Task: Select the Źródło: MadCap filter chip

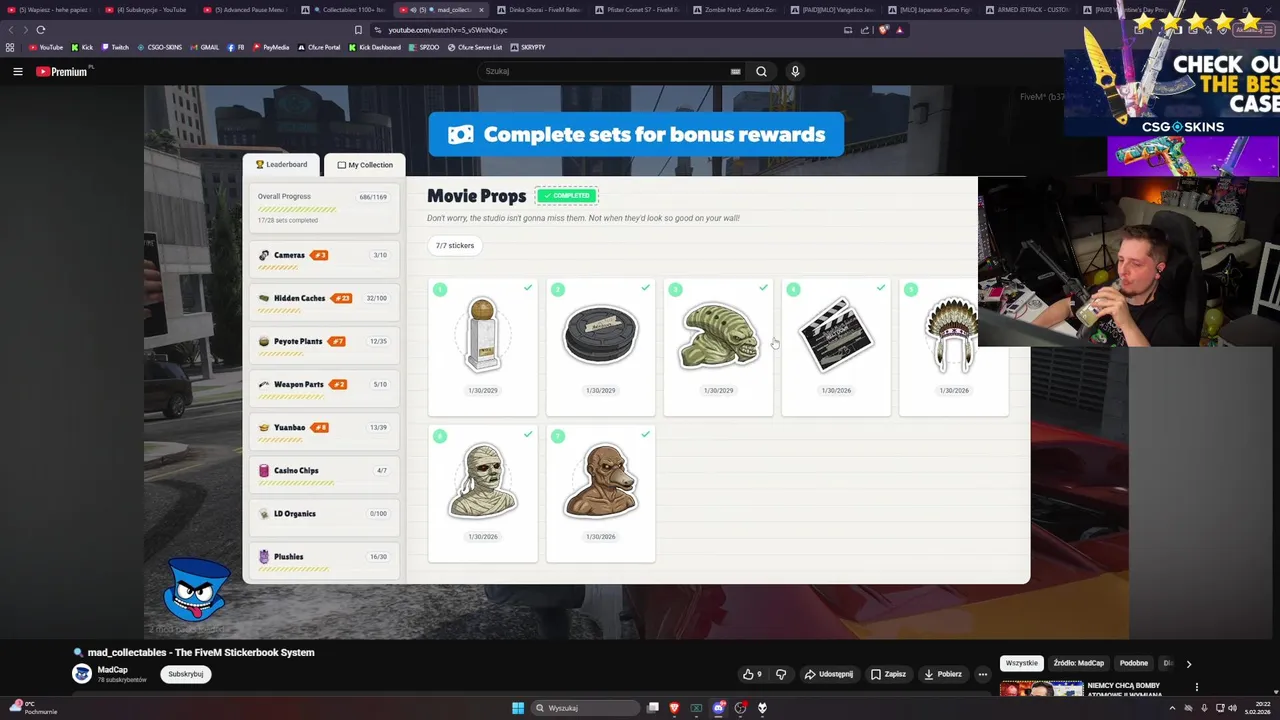Action: point(1079,663)
